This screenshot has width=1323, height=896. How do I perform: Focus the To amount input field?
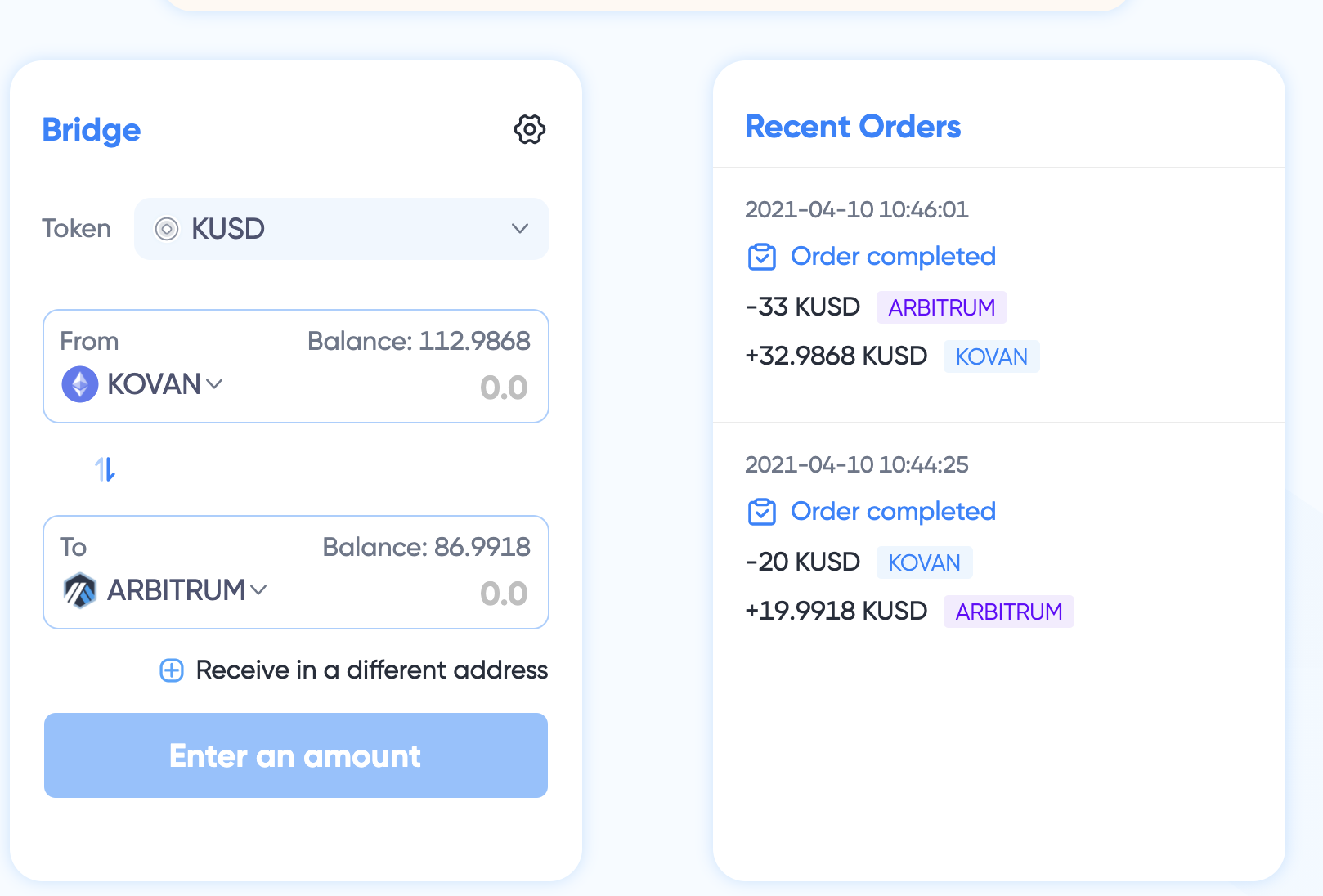click(x=504, y=594)
